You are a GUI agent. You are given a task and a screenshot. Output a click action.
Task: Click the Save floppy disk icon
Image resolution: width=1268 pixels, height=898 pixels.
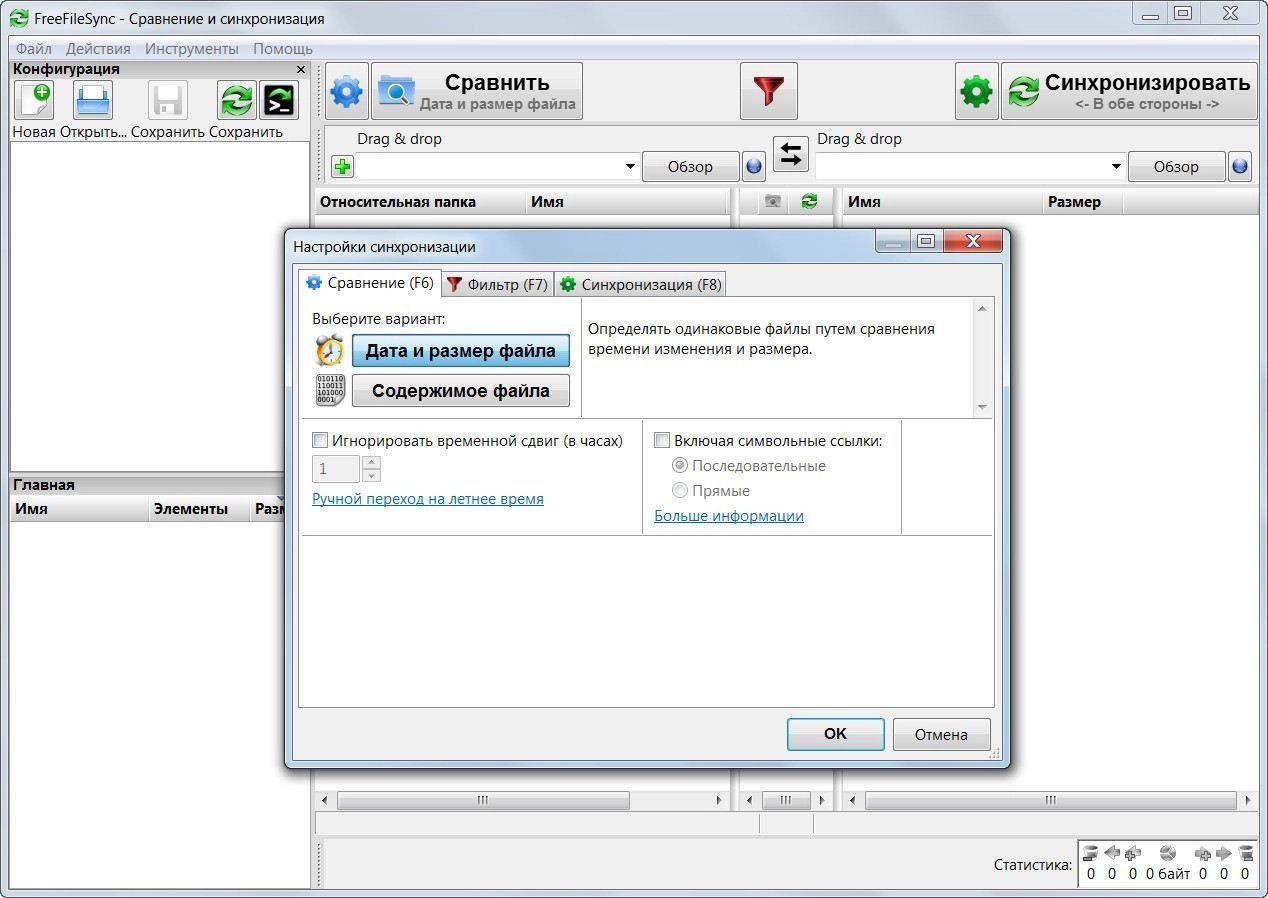[167, 100]
